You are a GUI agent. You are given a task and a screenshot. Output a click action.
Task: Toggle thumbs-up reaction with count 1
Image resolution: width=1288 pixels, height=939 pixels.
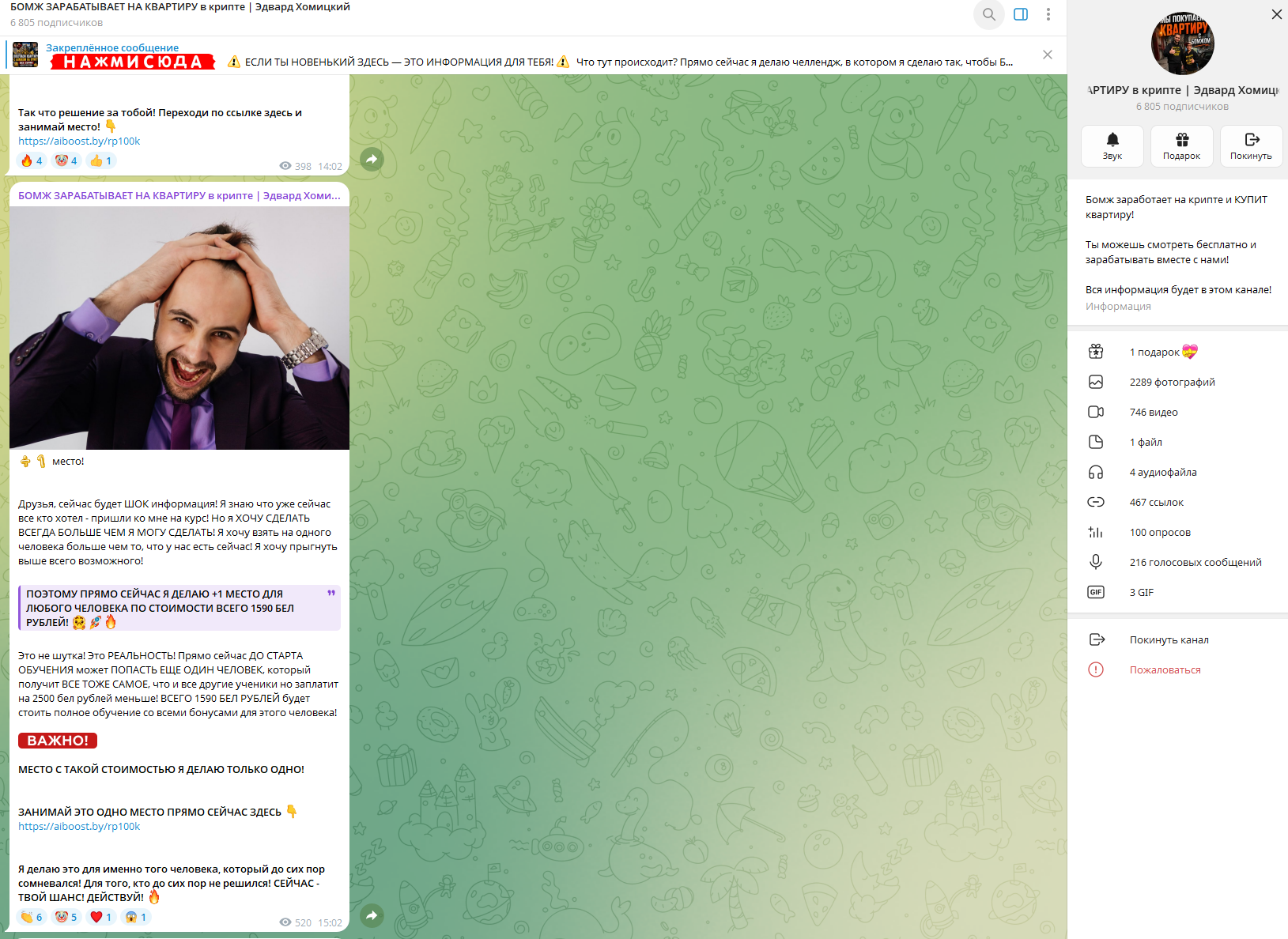point(101,160)
